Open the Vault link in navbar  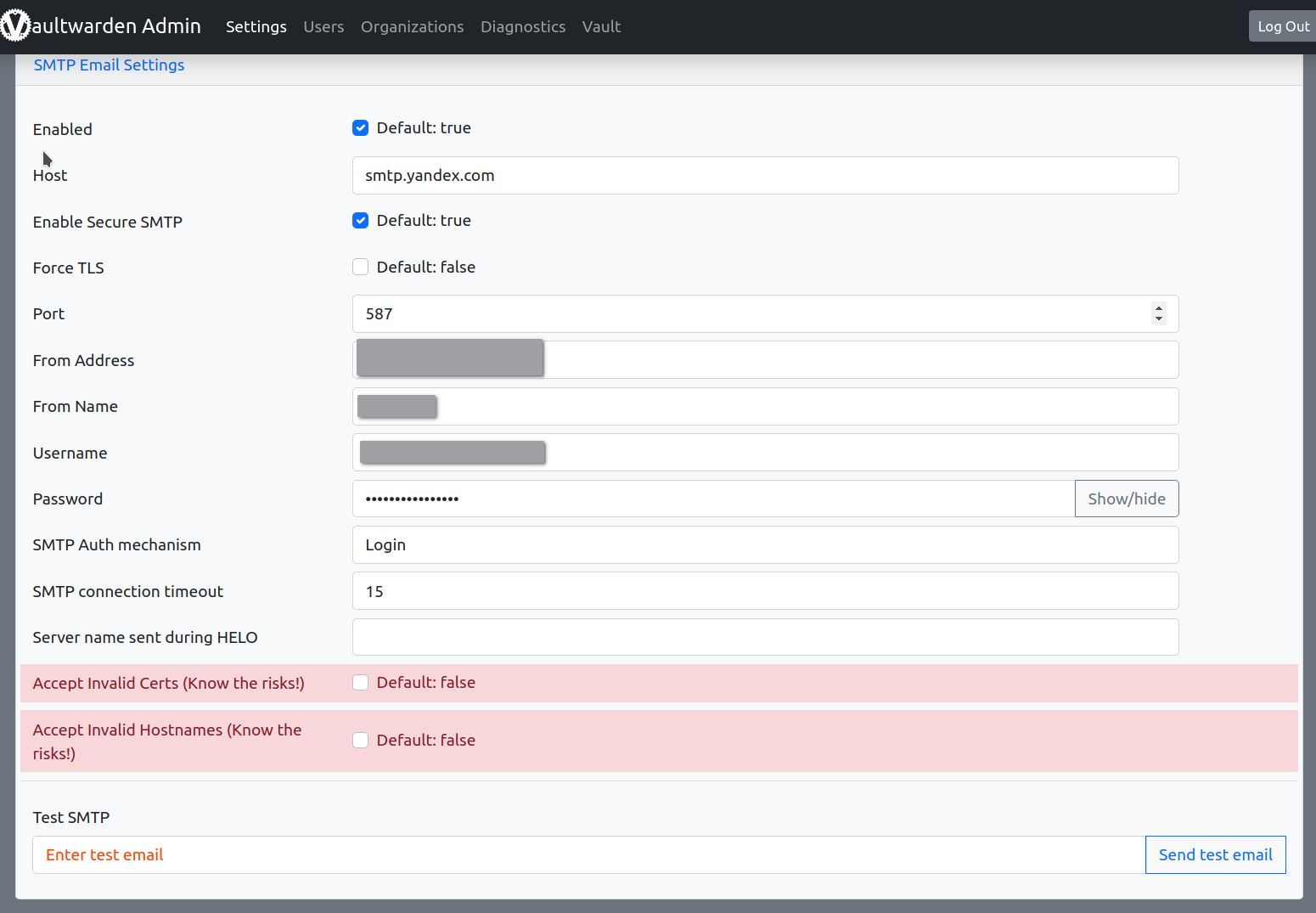[601, 27]
